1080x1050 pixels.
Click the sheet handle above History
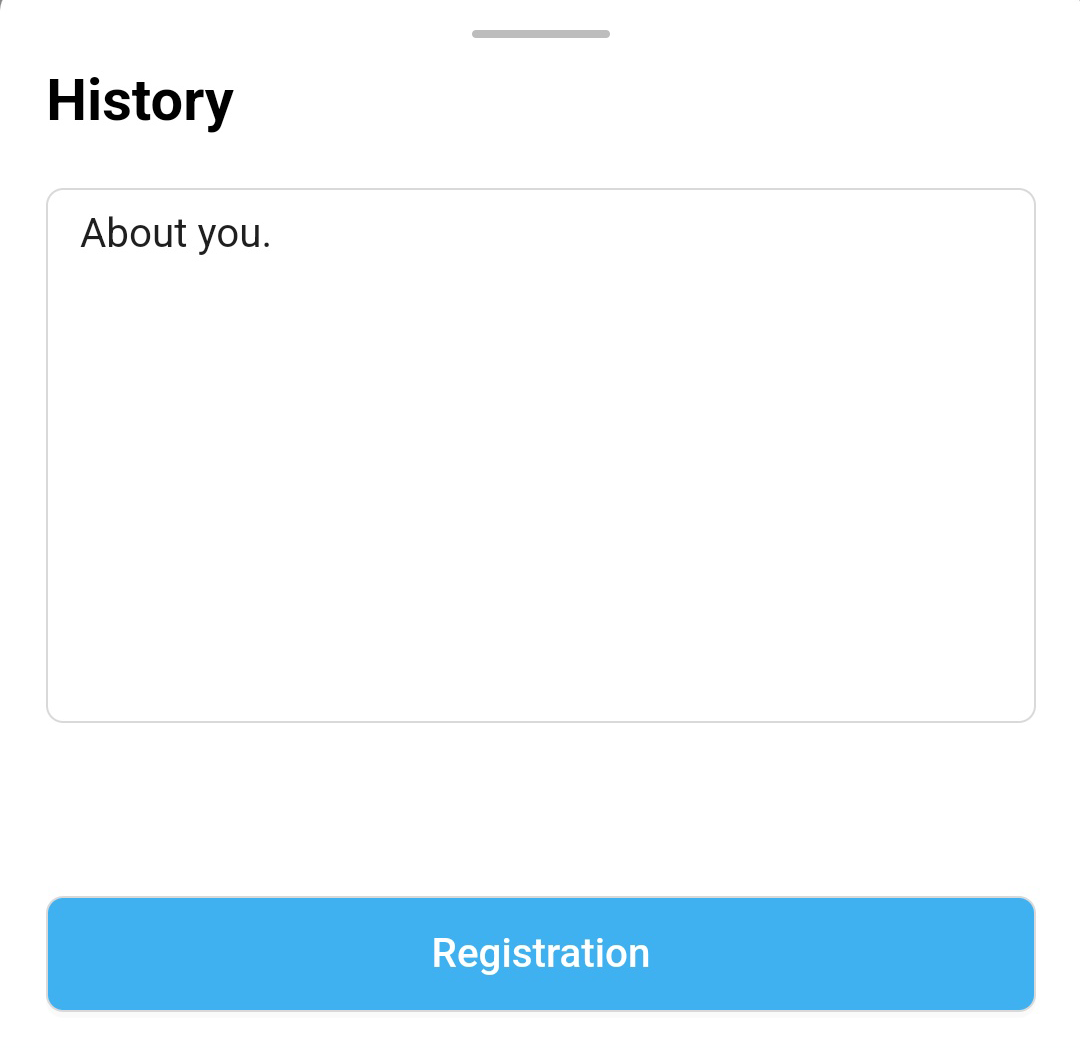point(540,34)
